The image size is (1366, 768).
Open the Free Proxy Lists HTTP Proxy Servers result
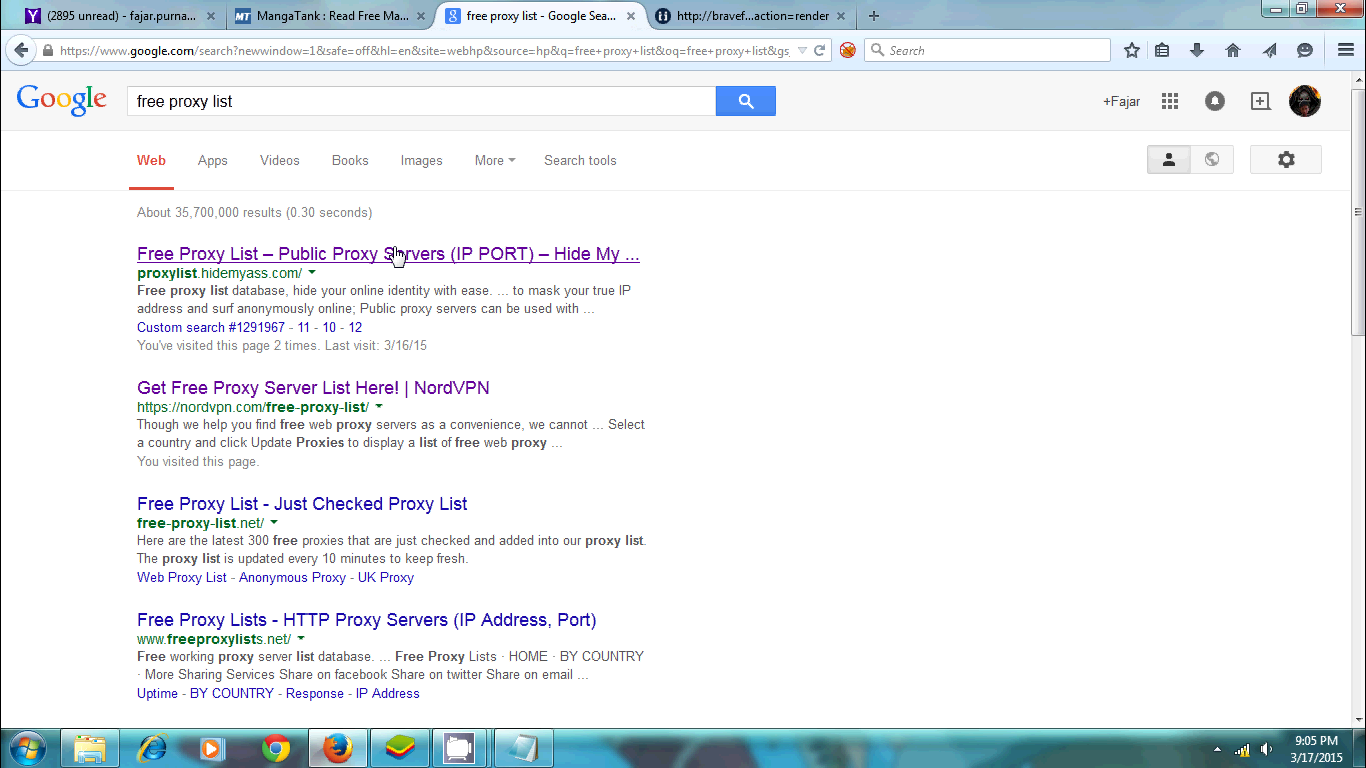click(x=367, y=620)
